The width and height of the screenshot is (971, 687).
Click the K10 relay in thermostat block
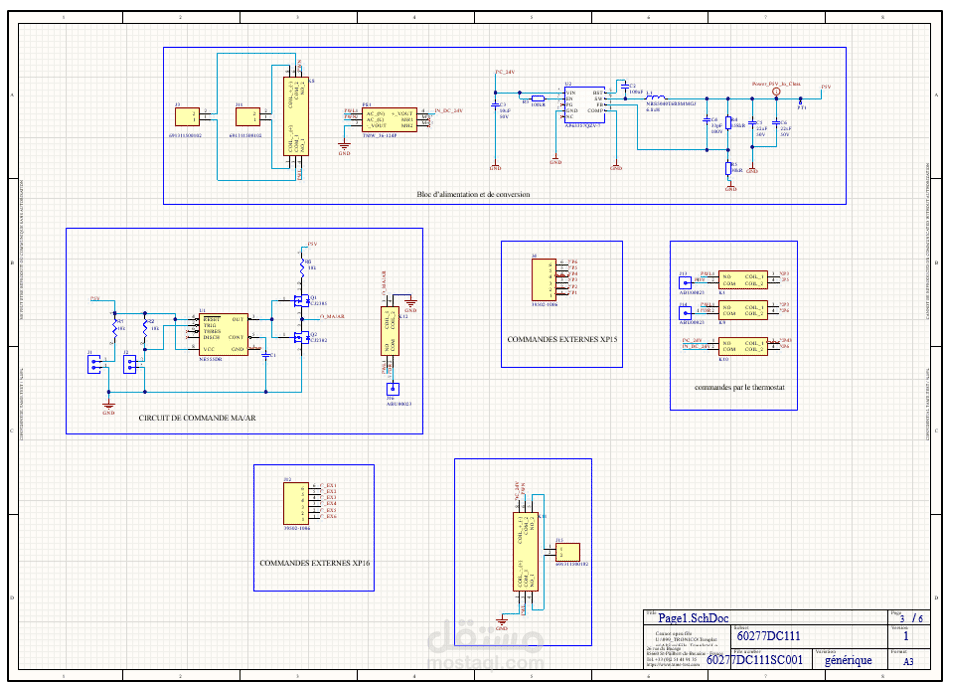(742, 346)
